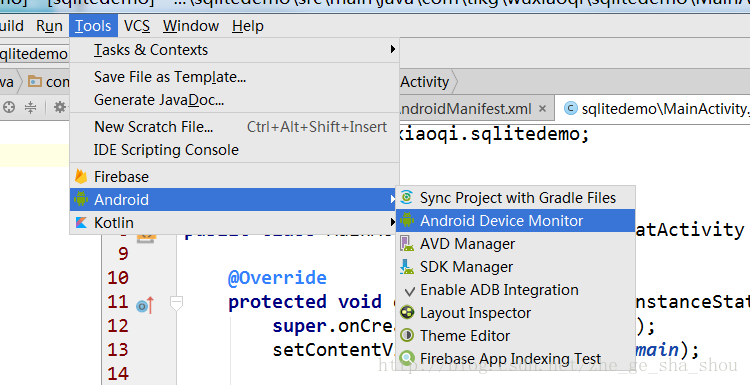The width and height of the screenshot is (750, 385).
Task: Expand the Kotlin submenu arrow
Action: [392, 222]
